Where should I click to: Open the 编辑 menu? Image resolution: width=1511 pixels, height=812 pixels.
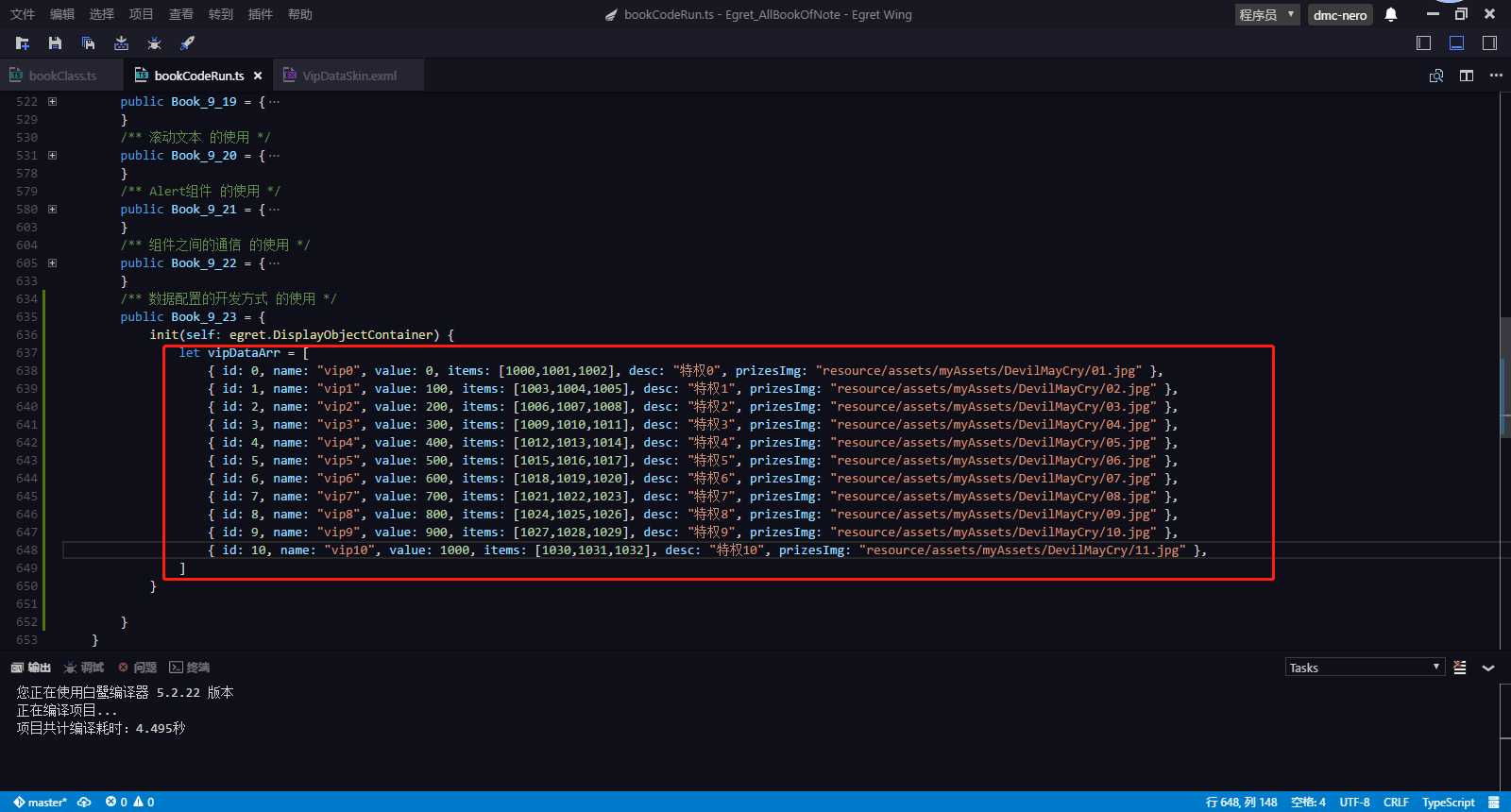point(62,14)
